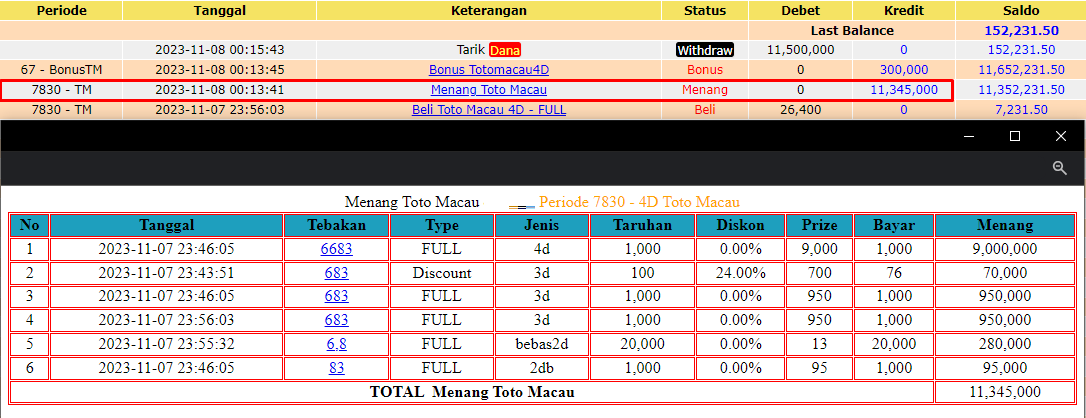Select the Last Balance value 152,231.50
The height and width of the screenshot is (418, 1086).
tap(1021, 30)
